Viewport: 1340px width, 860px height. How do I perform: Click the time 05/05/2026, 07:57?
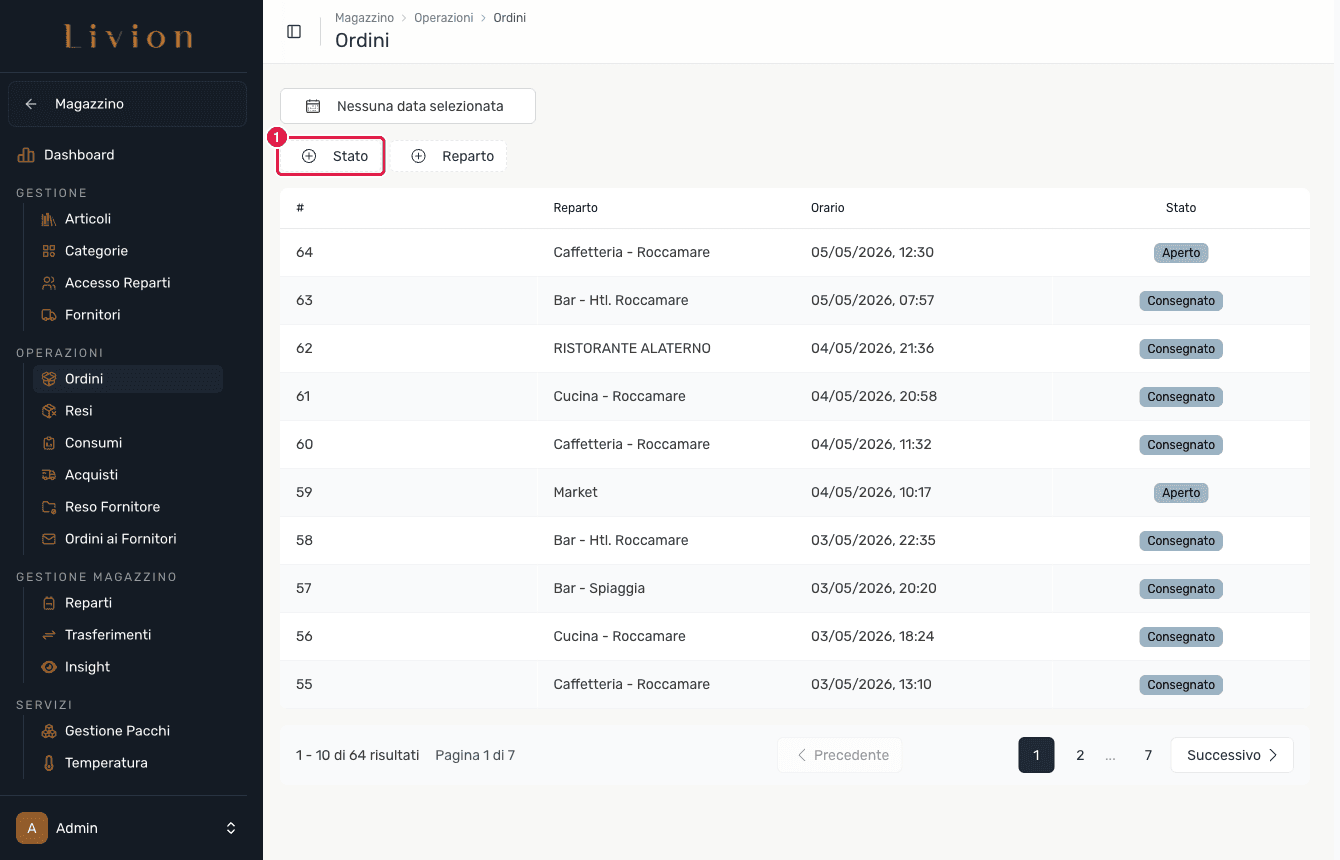873,301
